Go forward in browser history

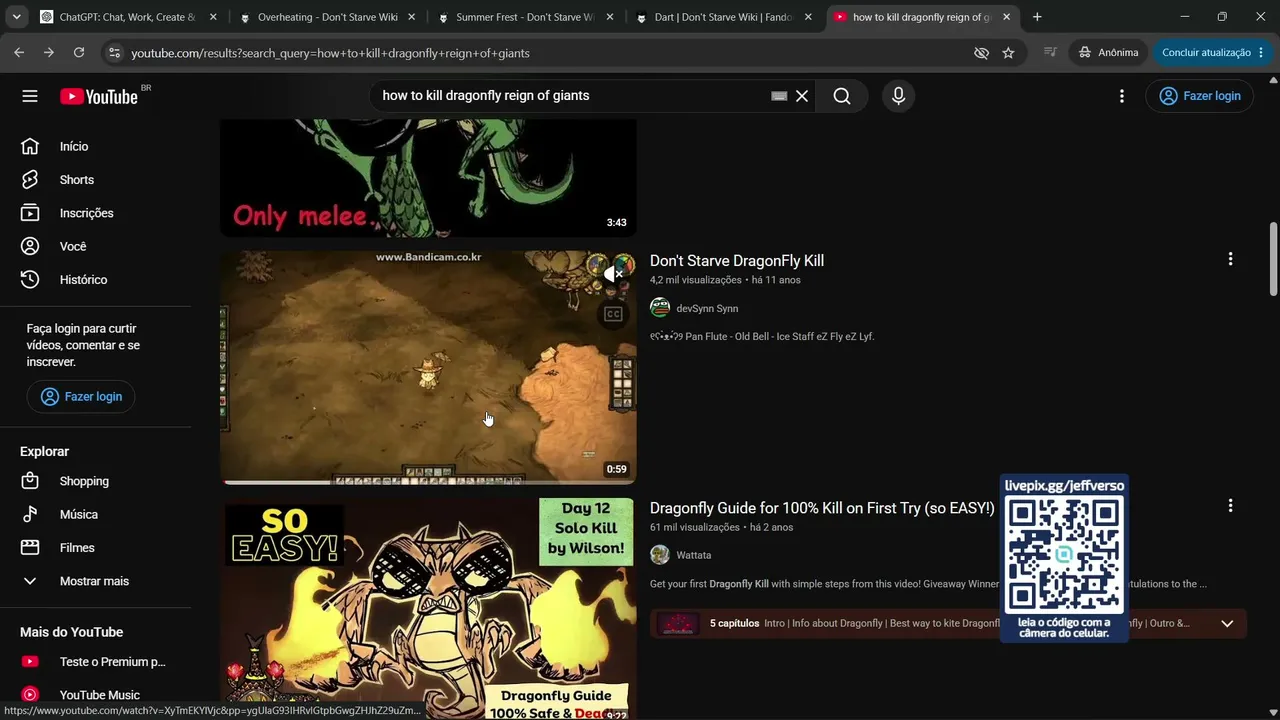coord(49,53)
